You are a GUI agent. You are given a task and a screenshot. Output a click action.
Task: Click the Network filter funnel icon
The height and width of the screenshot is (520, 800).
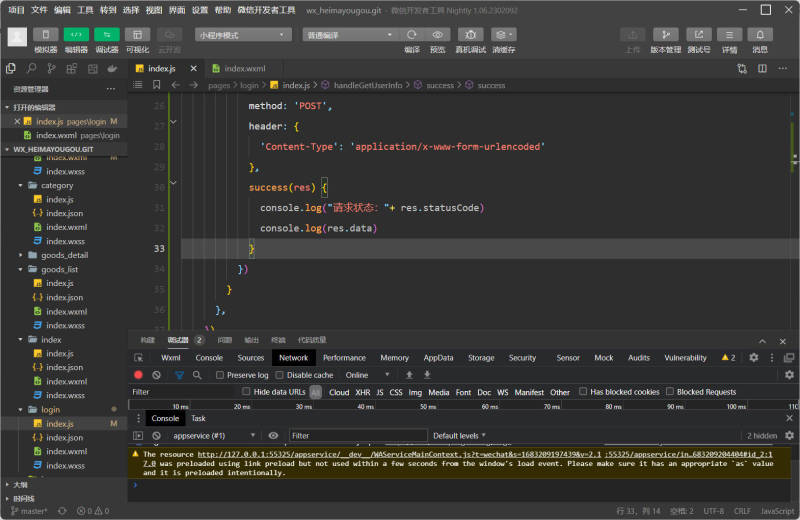(x=179, y=375)
